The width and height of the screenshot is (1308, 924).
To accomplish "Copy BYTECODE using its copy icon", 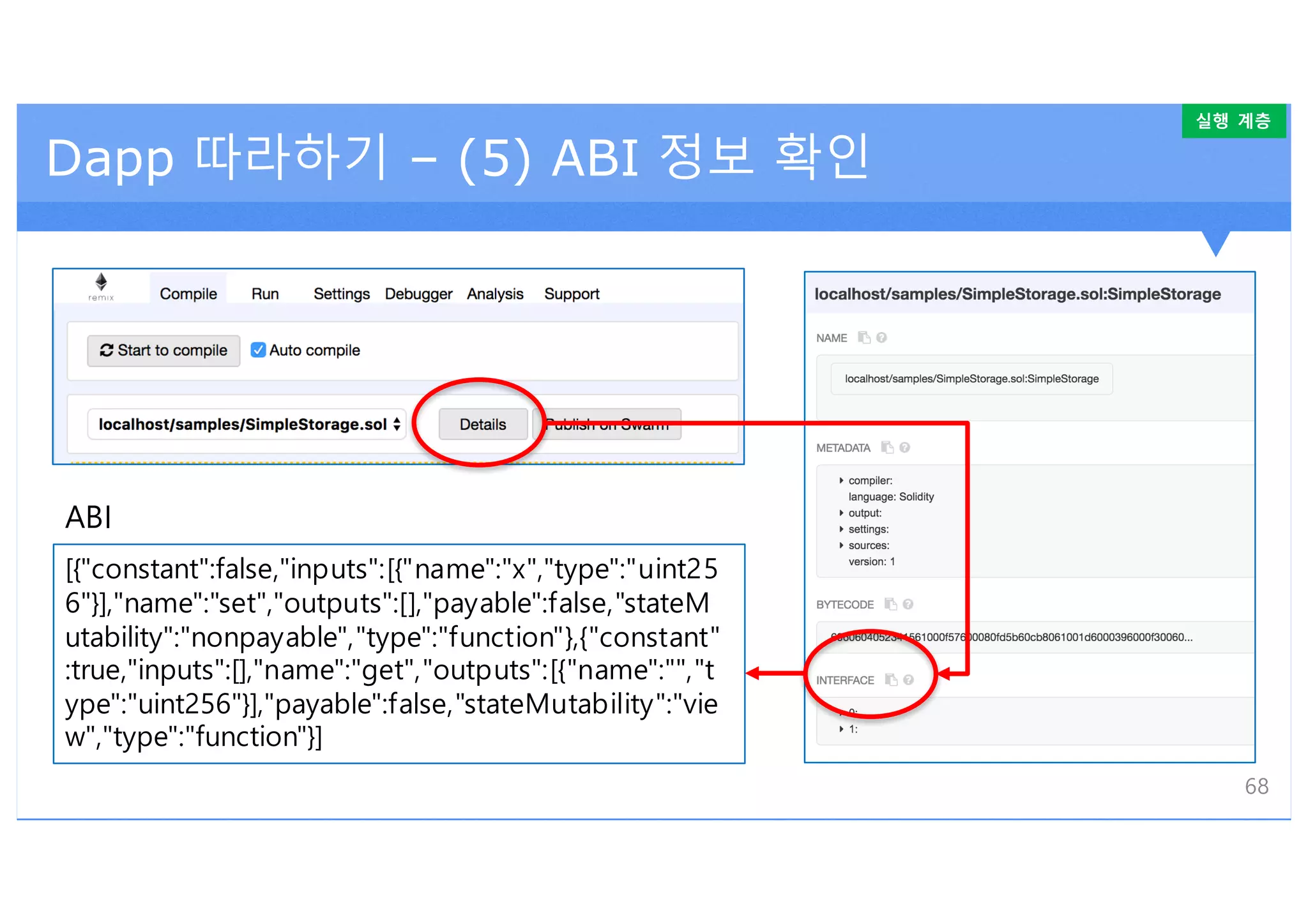I will click(890, 603).
